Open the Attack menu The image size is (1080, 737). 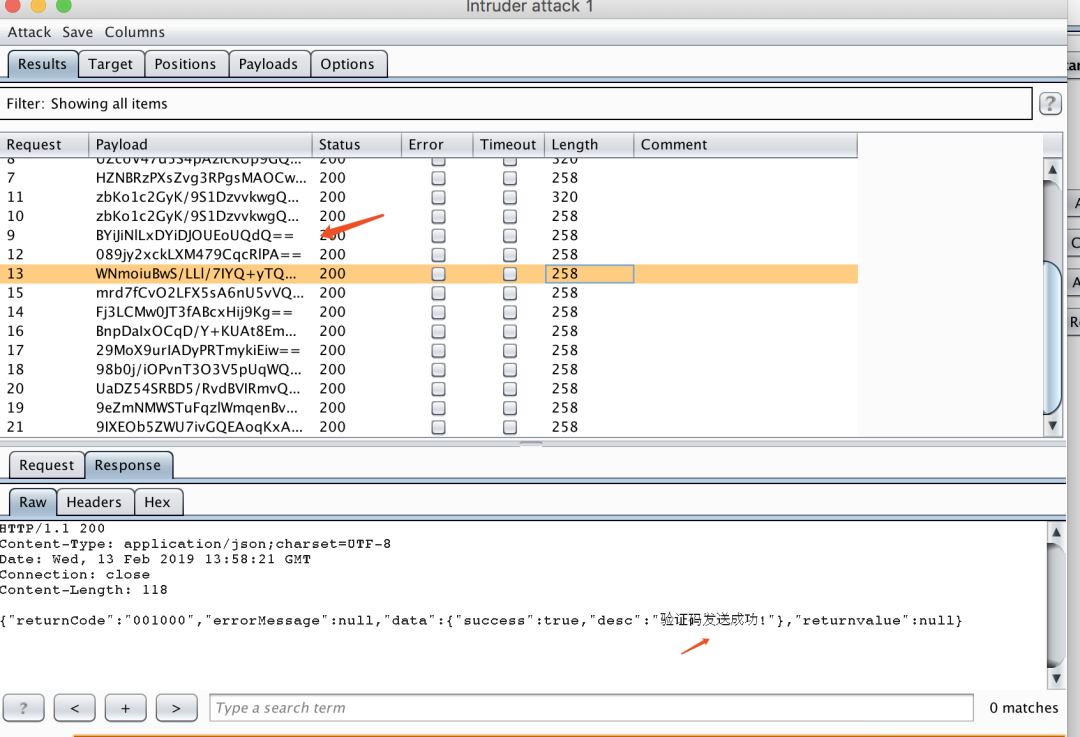[x=29, y=32]
